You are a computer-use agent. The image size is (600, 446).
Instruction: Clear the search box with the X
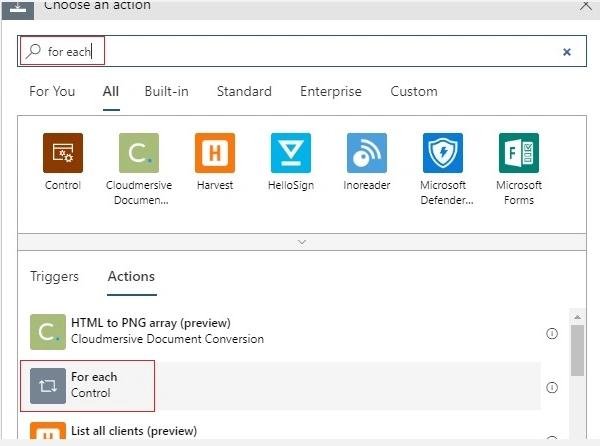tap(567, 52)
